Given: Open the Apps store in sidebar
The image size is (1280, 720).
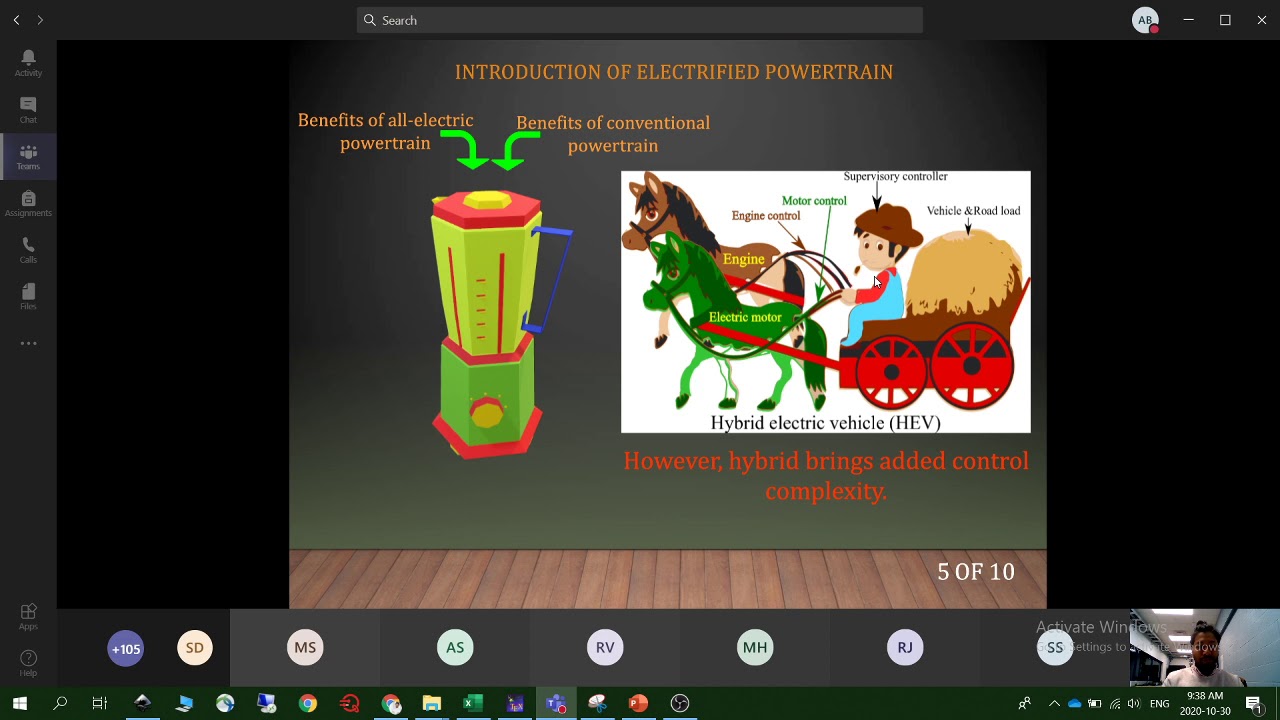Looking at the screenshot, I should coord(28,617).
